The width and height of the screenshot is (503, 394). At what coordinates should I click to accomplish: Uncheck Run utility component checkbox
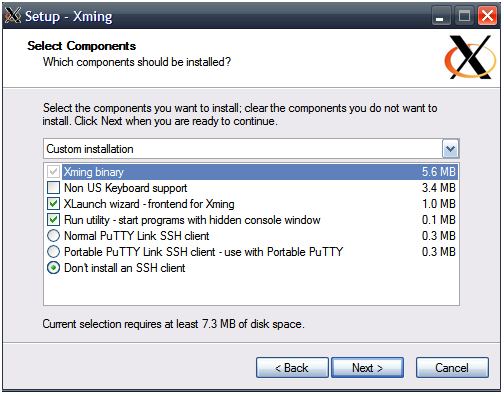tap(53, 220)
